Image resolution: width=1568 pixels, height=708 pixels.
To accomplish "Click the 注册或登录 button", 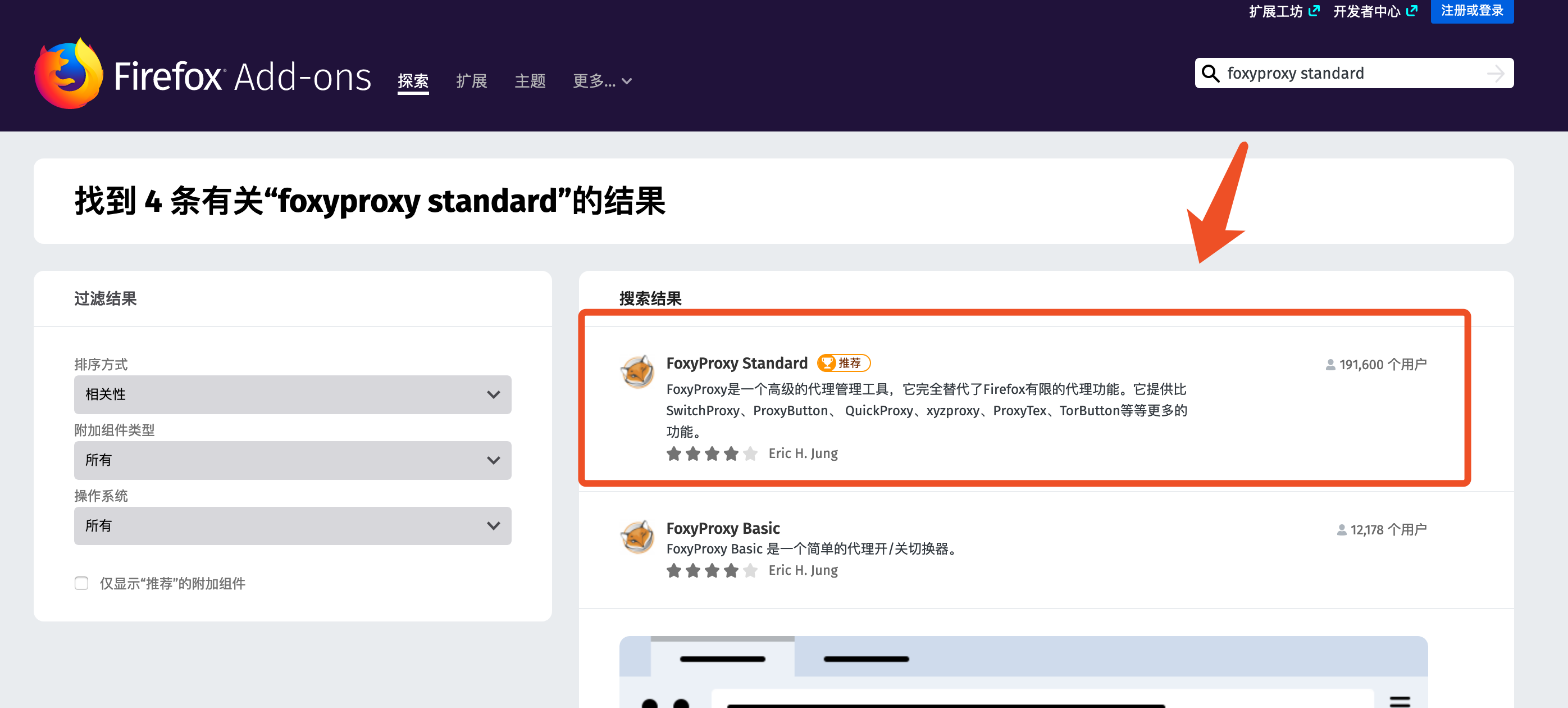I will (1472, 11).
